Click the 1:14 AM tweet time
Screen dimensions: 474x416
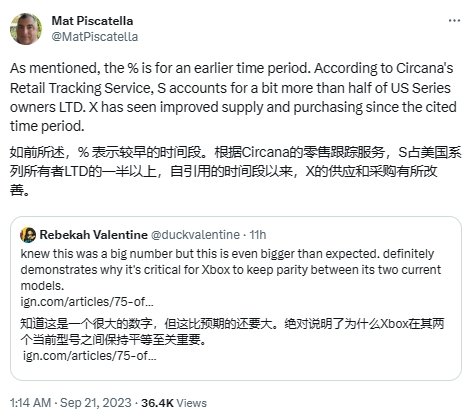click(30, 403)
